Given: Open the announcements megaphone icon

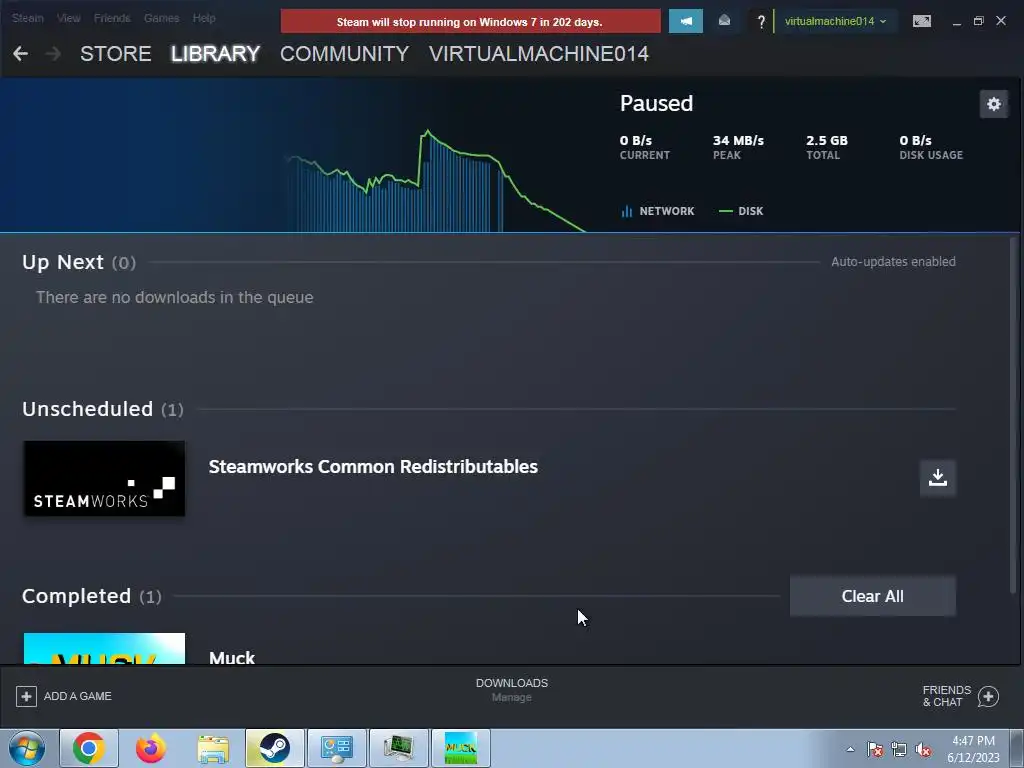Looking at the screenshot, I should (686, 21).
